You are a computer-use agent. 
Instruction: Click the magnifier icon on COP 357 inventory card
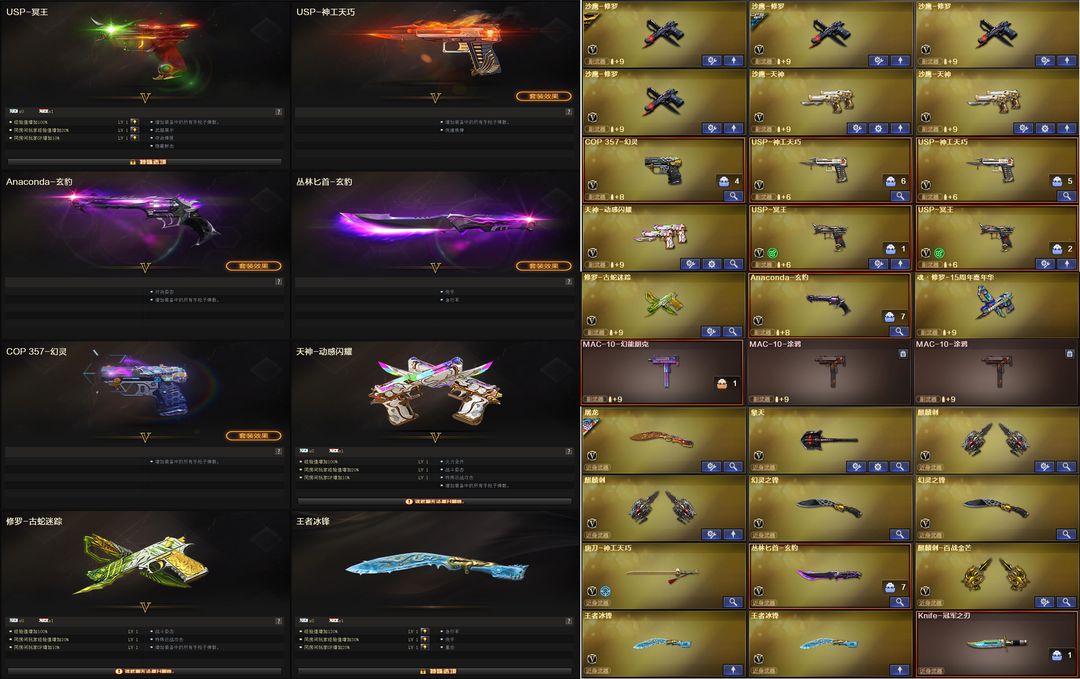pos(734,196)
